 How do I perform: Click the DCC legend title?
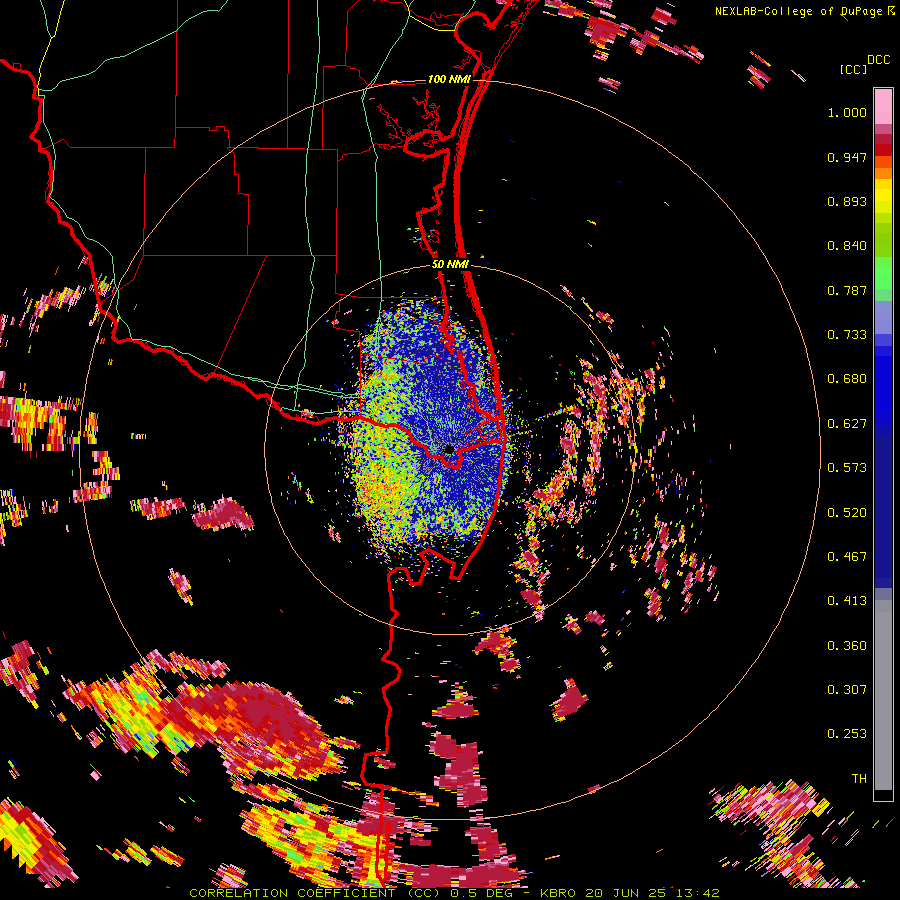[x=878, y=60]
